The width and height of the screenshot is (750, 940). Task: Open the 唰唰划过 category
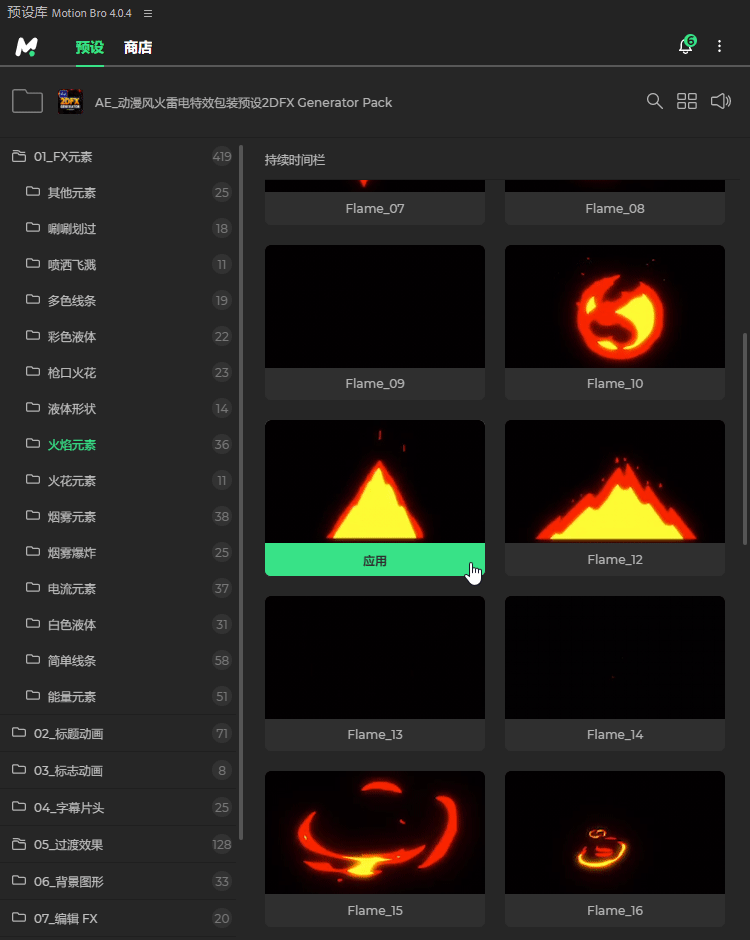(120, 228)
